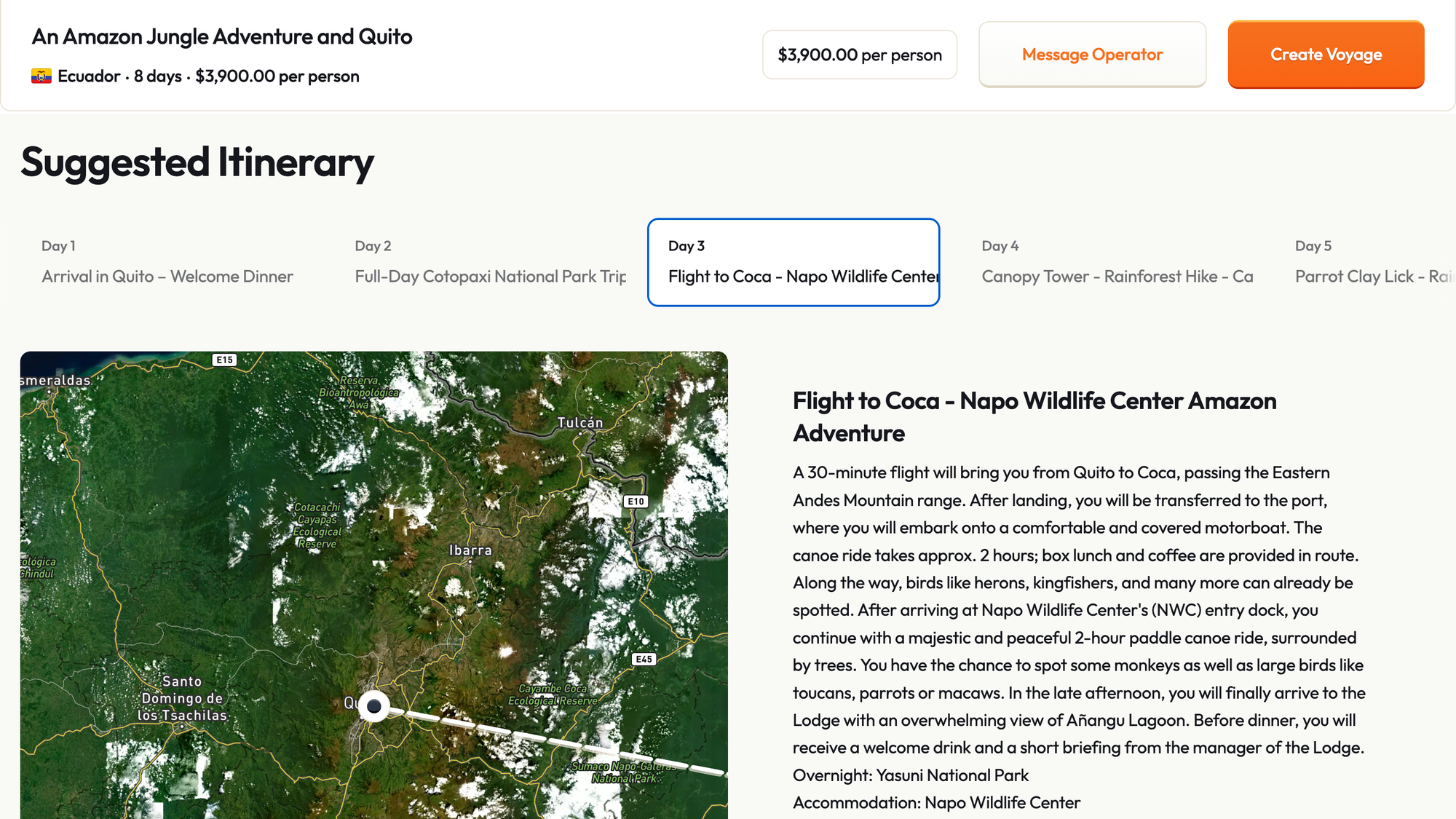The image size is (1456, 819).
Task: Click Santo Domingo de los Tsachilas label
Action: pos(182,698)
